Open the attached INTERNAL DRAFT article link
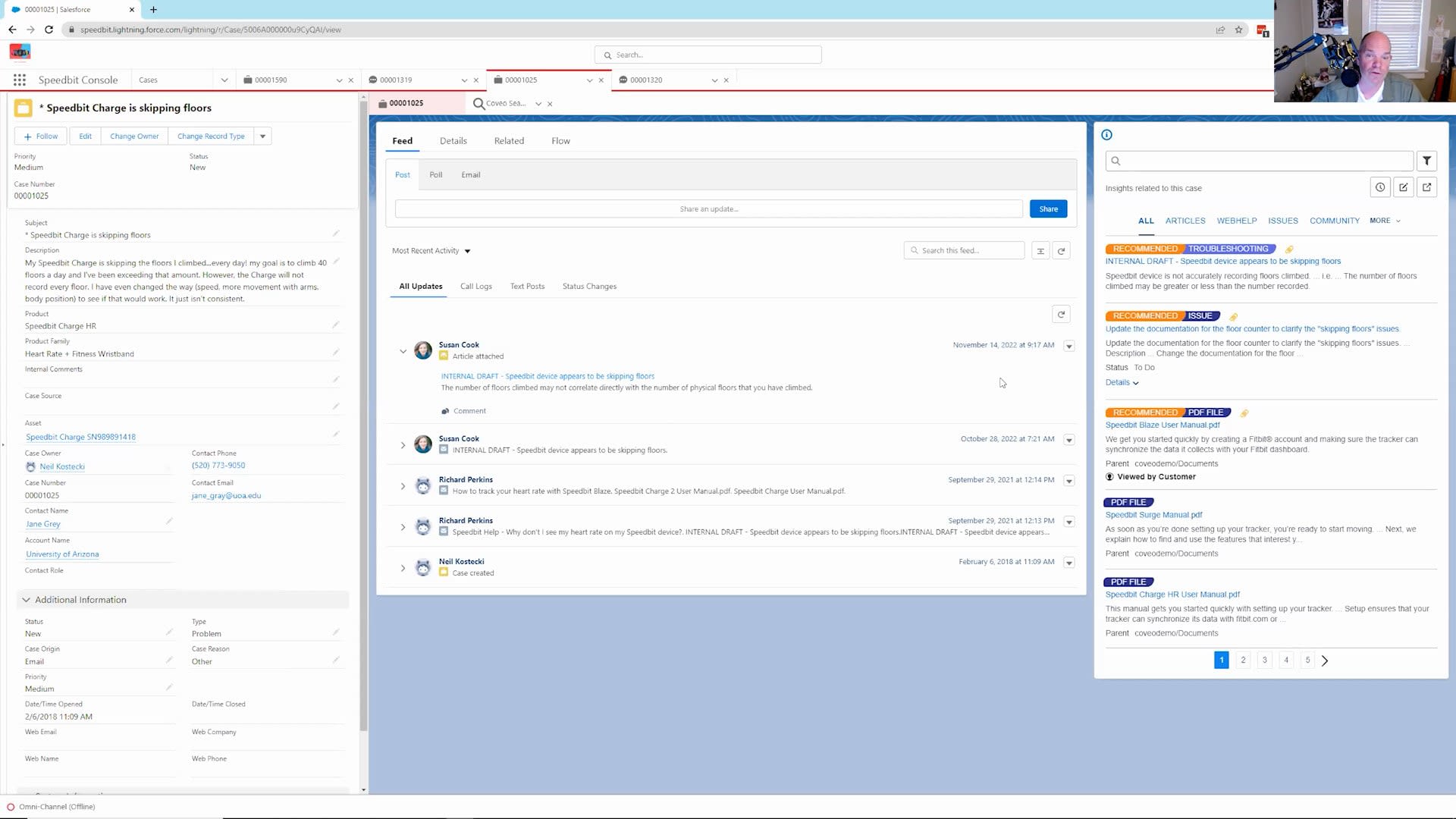The width and height of the screenshot is (1456, 819). [x=548, y=376]
